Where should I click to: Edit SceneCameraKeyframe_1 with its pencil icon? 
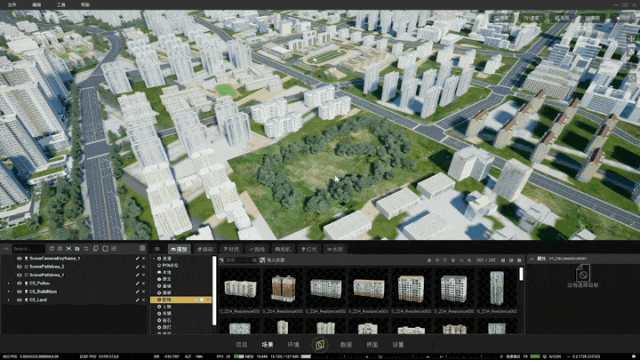pos(138,258)
